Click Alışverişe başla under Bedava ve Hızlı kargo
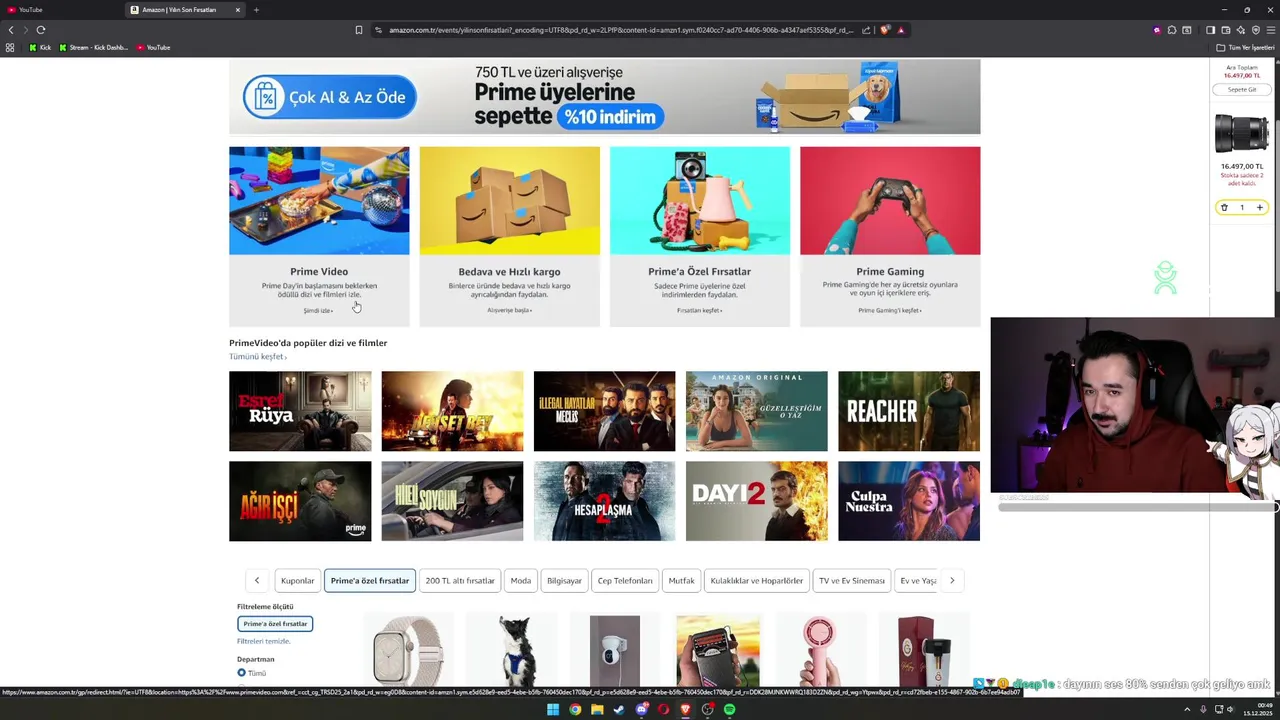Image resolution: width=1280 pixels, height=720 pixels. click(x=509, y=310)
